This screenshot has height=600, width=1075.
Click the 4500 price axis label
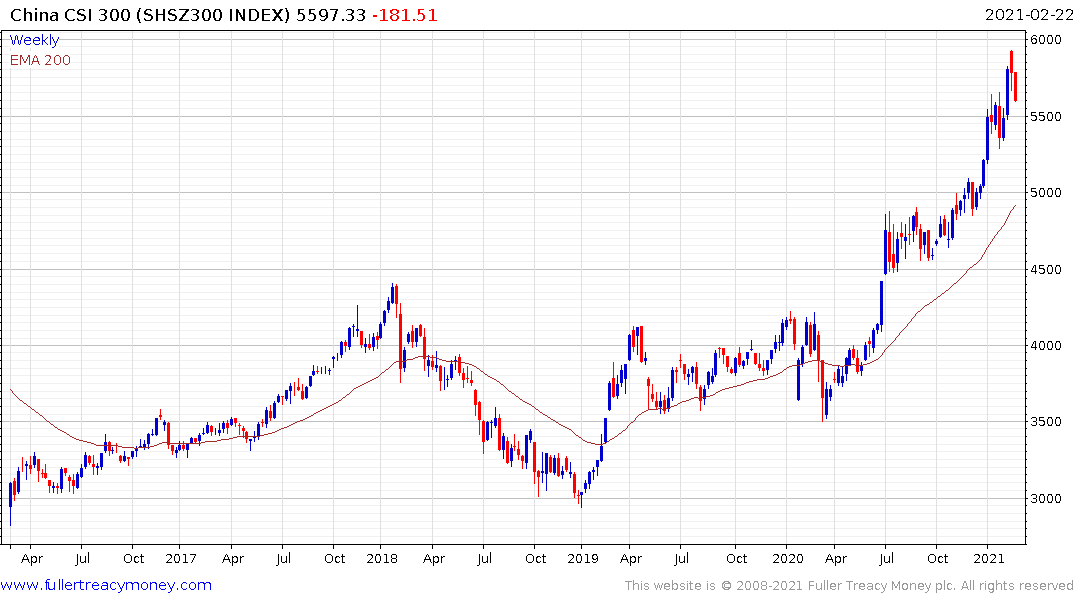(x=1046, y=269)
